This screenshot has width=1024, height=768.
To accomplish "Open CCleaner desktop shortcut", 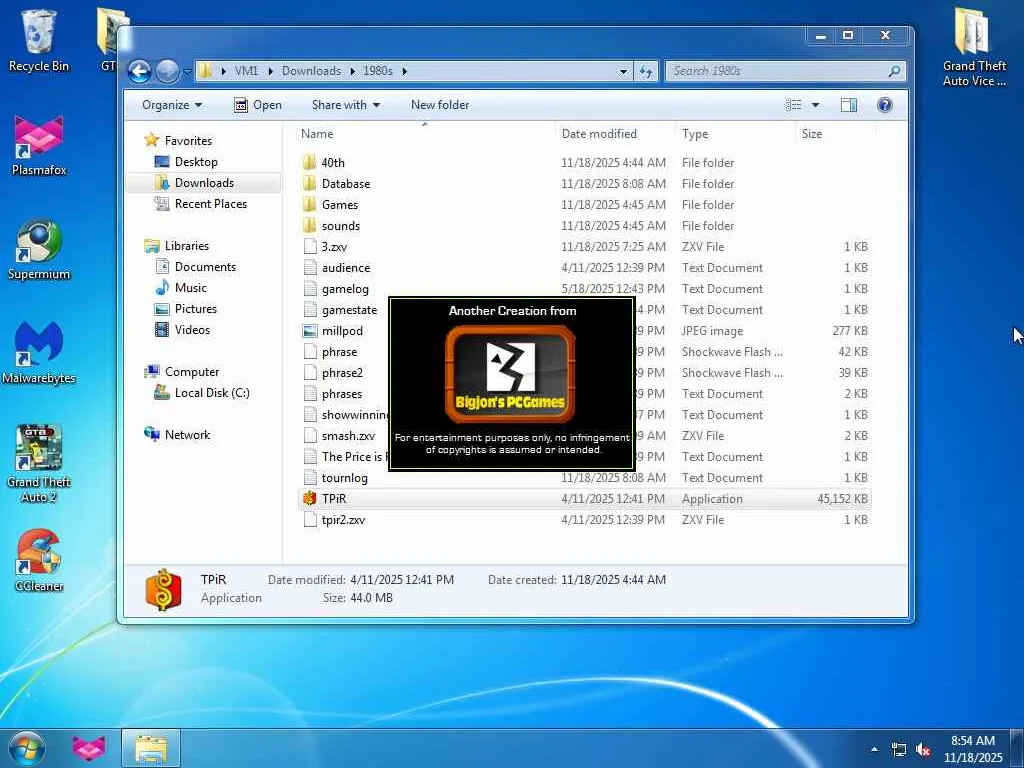I will (39, 560).
